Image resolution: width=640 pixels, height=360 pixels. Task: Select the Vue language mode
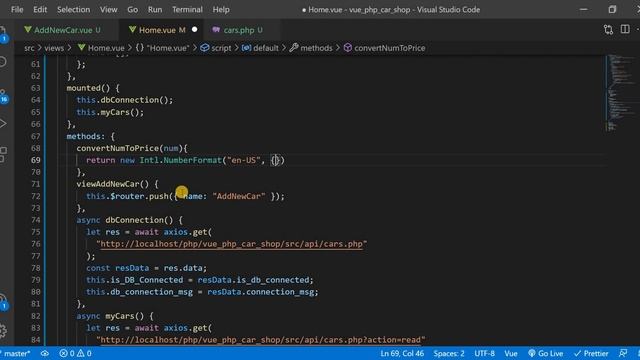[x=511, y=353]
